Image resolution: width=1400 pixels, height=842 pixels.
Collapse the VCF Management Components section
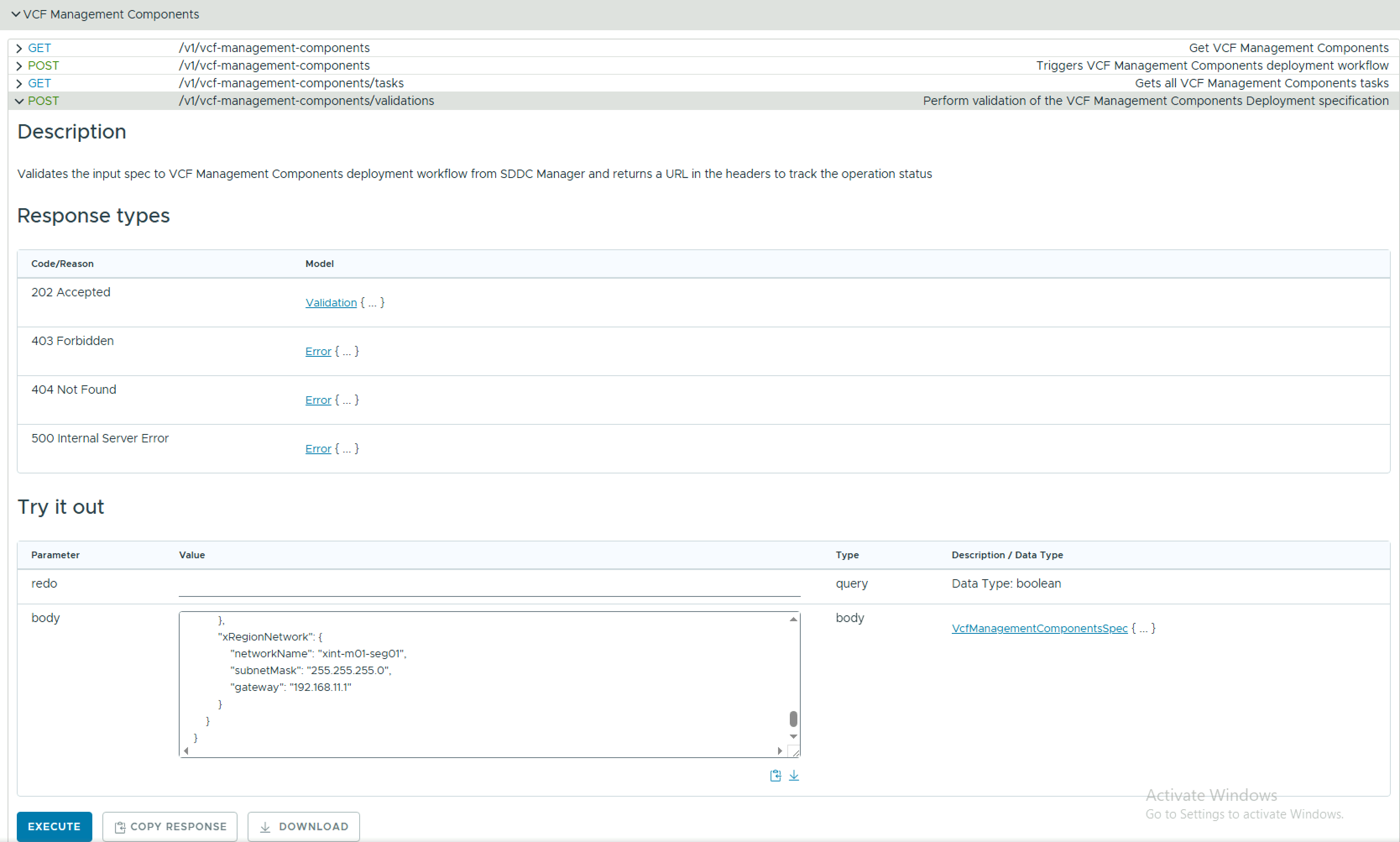16,14
